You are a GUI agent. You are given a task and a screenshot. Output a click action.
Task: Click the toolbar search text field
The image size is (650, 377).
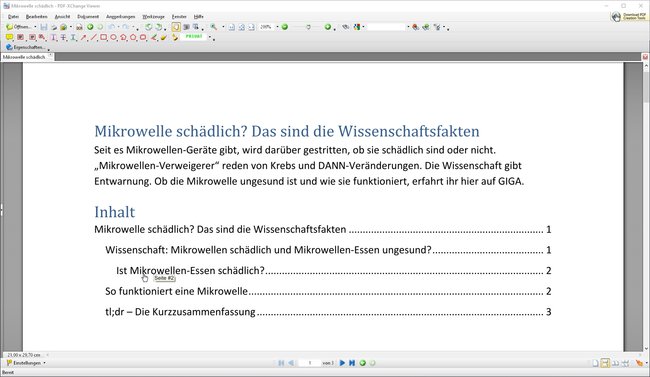[386, 27]
